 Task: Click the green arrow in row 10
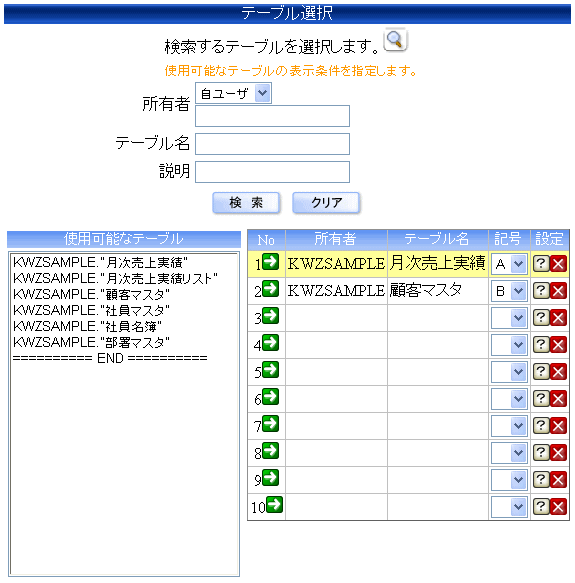(x=275, y=505)
